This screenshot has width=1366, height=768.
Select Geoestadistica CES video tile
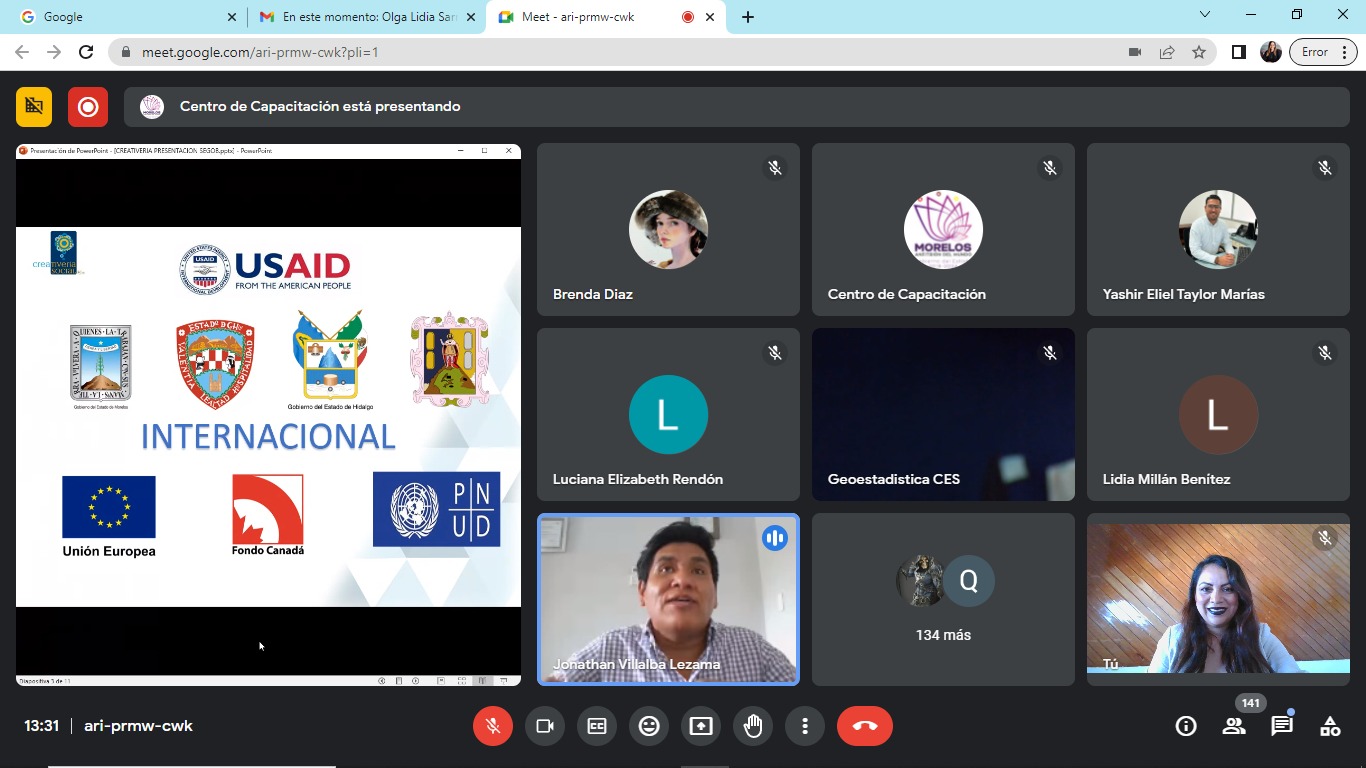click(x=943, y=414)
